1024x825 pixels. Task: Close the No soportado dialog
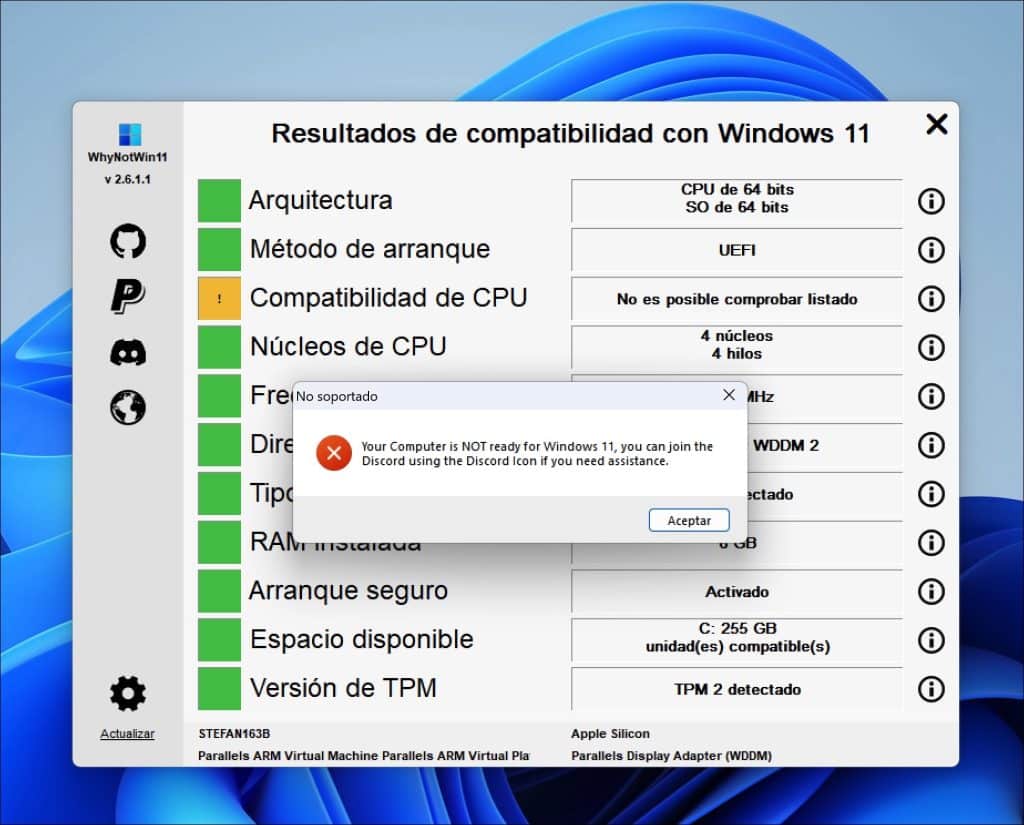[729, 395]
